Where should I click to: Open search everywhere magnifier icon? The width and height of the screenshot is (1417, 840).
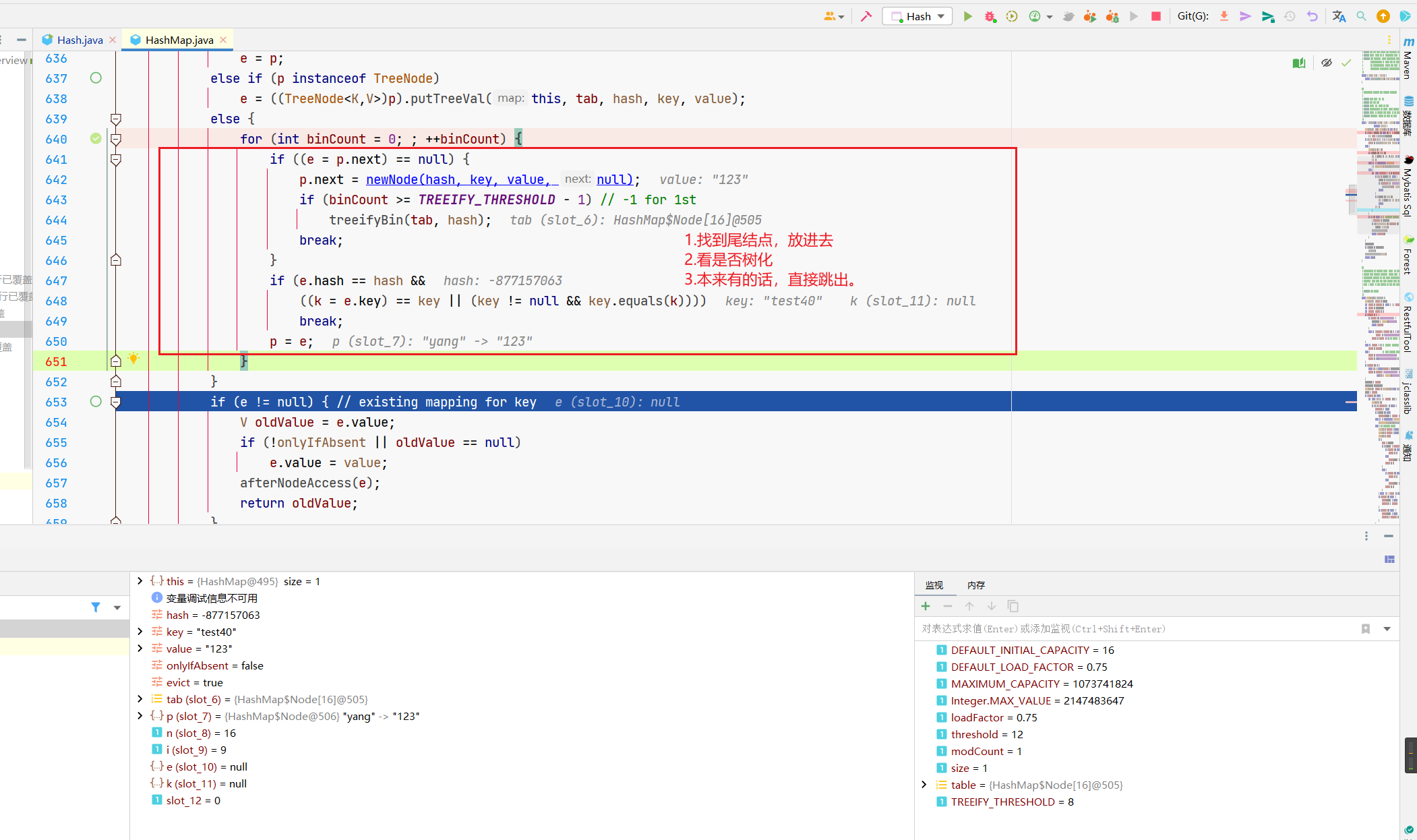click(1361, 16)
